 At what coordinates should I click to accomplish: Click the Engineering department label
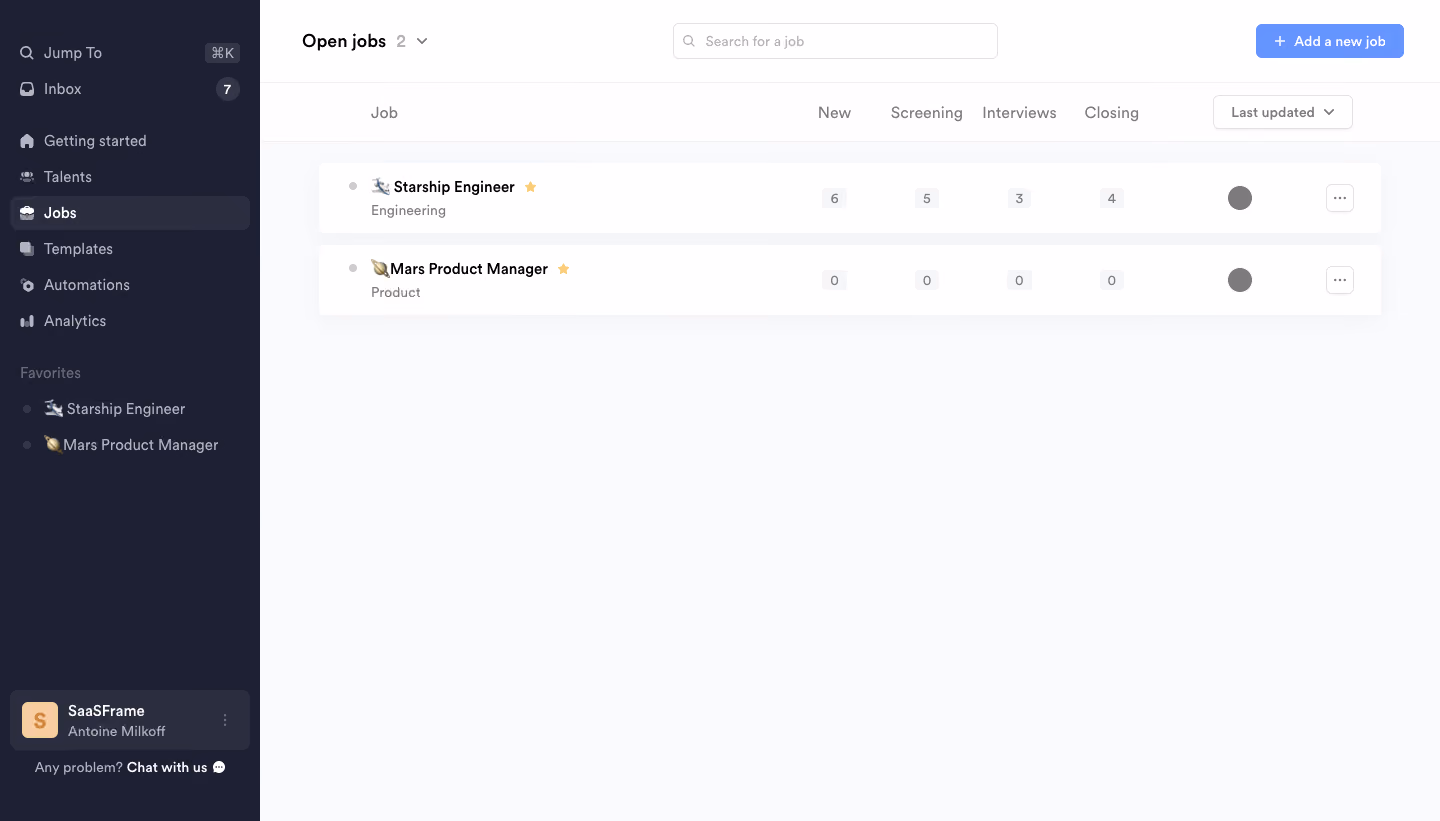(x=408, y=211)
